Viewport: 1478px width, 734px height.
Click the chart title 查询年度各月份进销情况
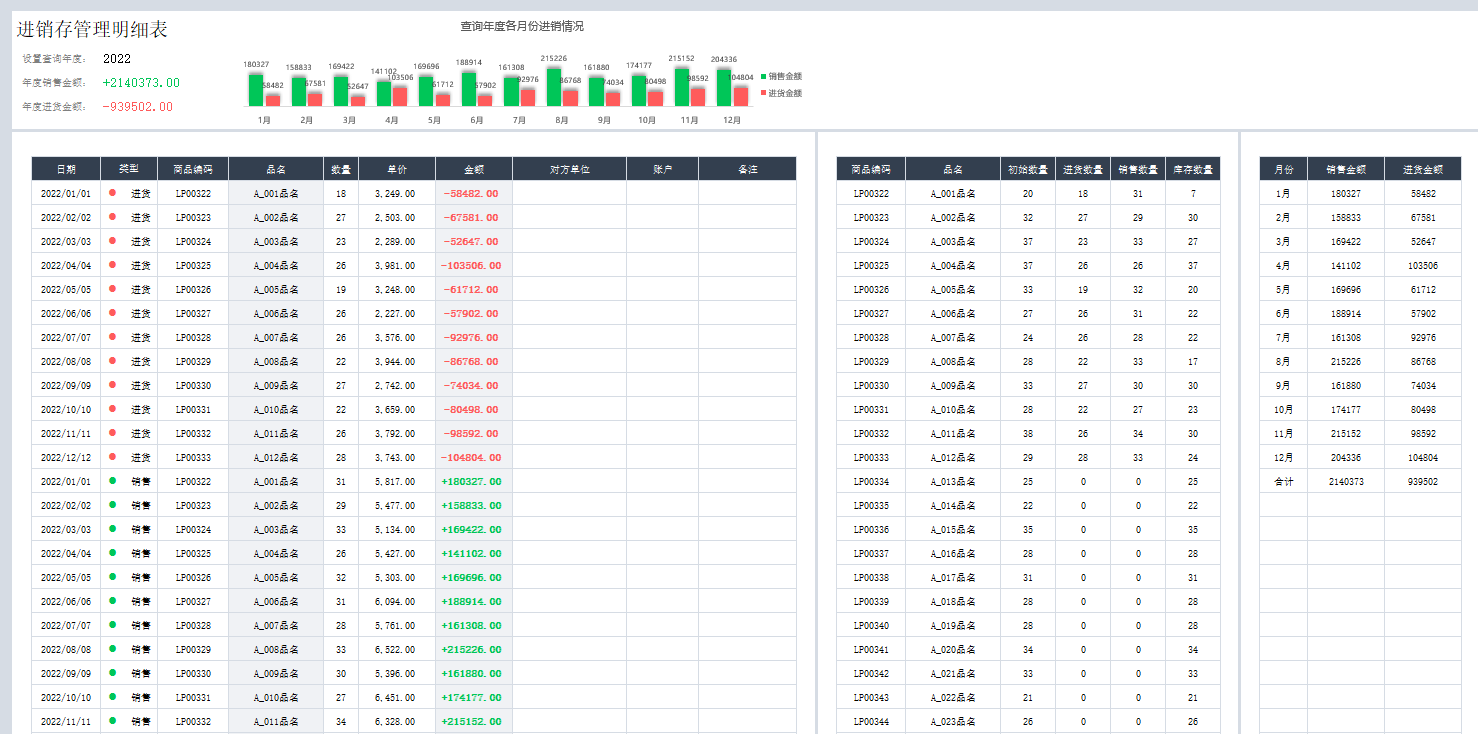(521, 26)
